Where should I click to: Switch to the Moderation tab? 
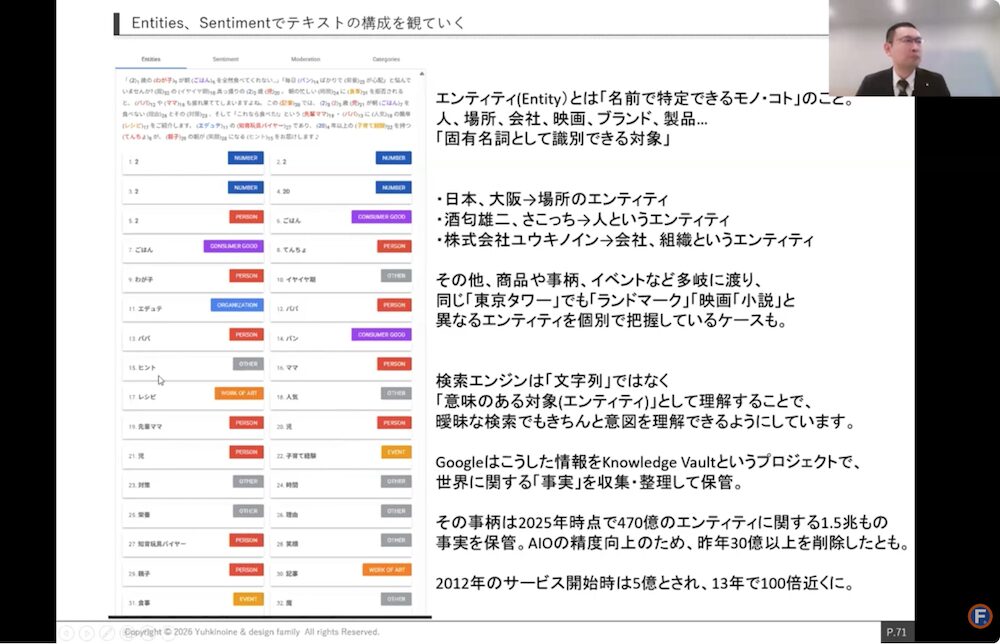(305, 59)
